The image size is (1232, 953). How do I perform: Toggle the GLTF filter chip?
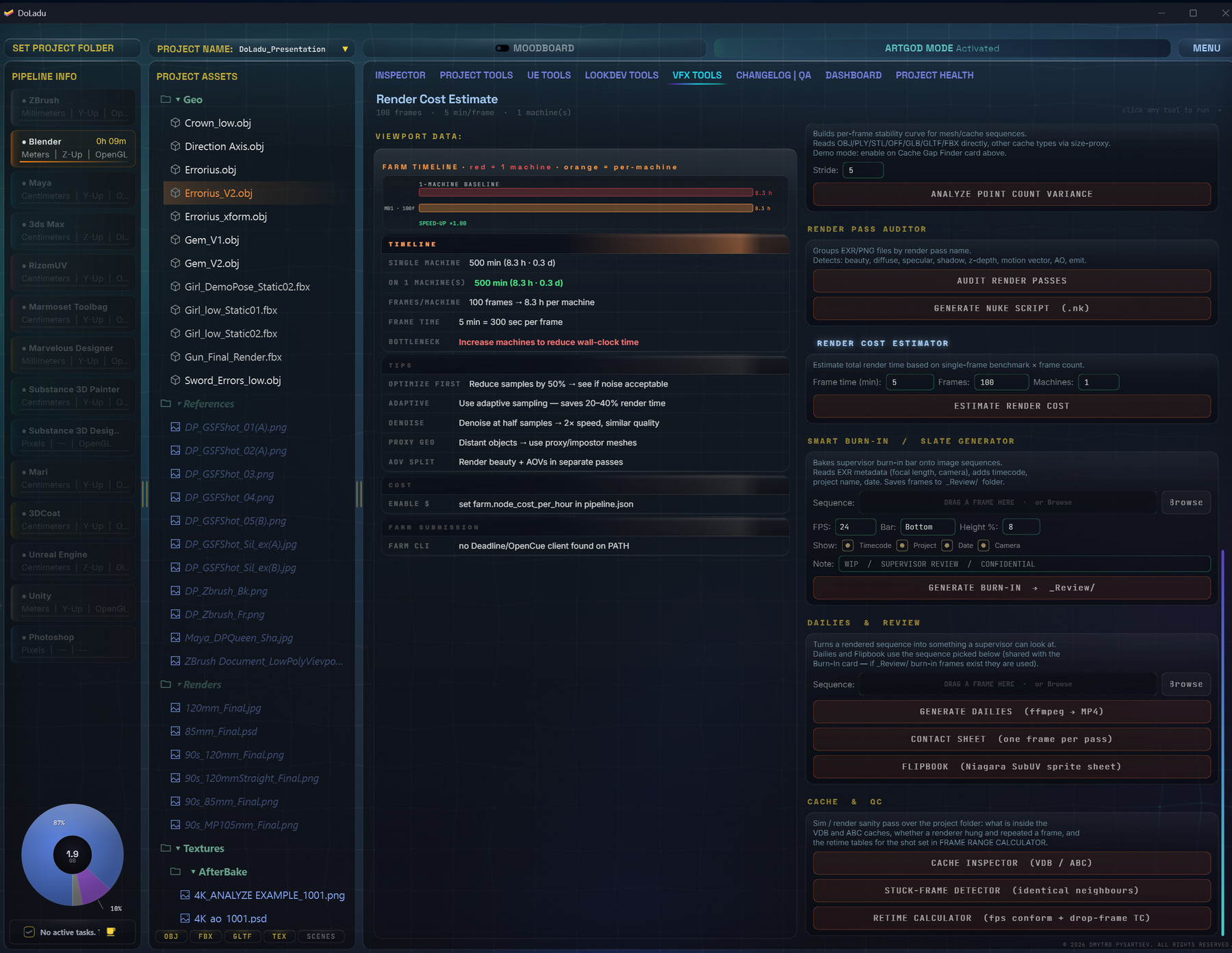[242, 937]
